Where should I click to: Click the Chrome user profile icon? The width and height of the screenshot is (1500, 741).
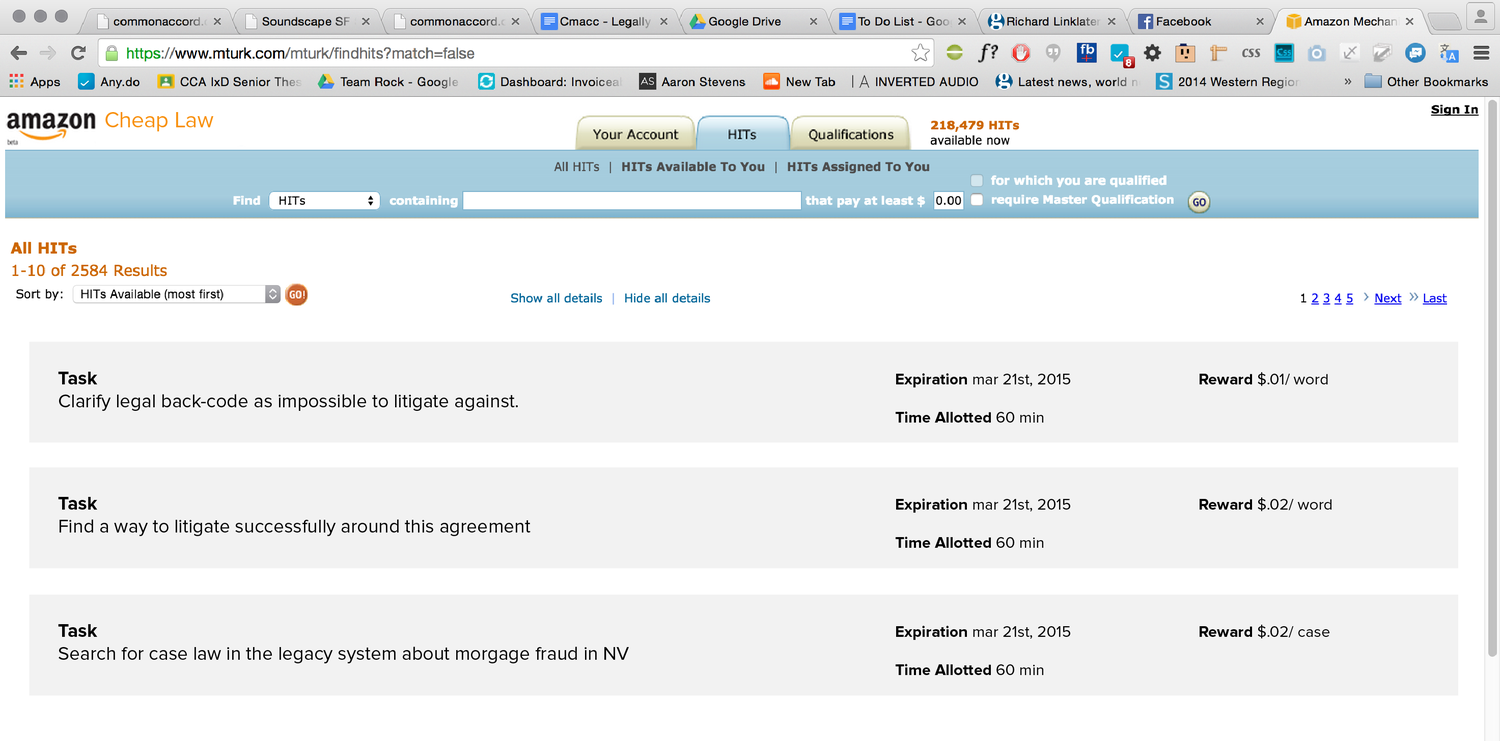1480,15
